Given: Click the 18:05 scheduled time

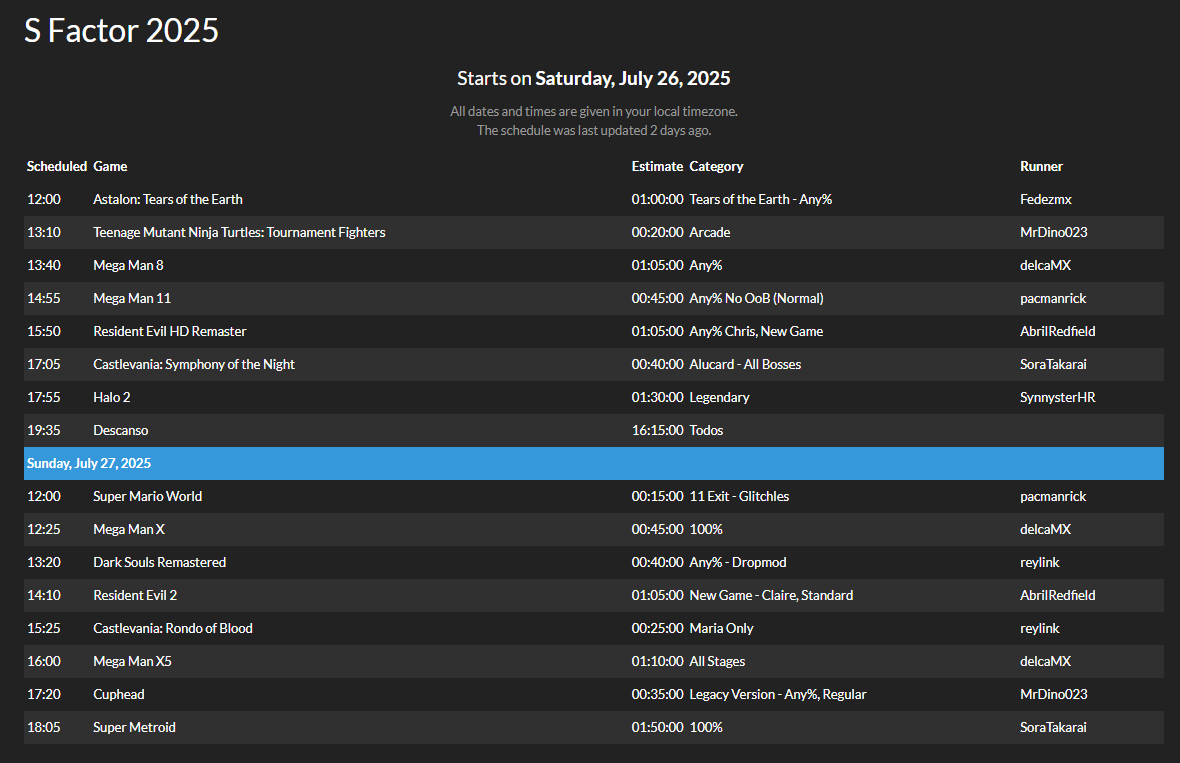Looking at the screenshot, I should coord(44,728).
